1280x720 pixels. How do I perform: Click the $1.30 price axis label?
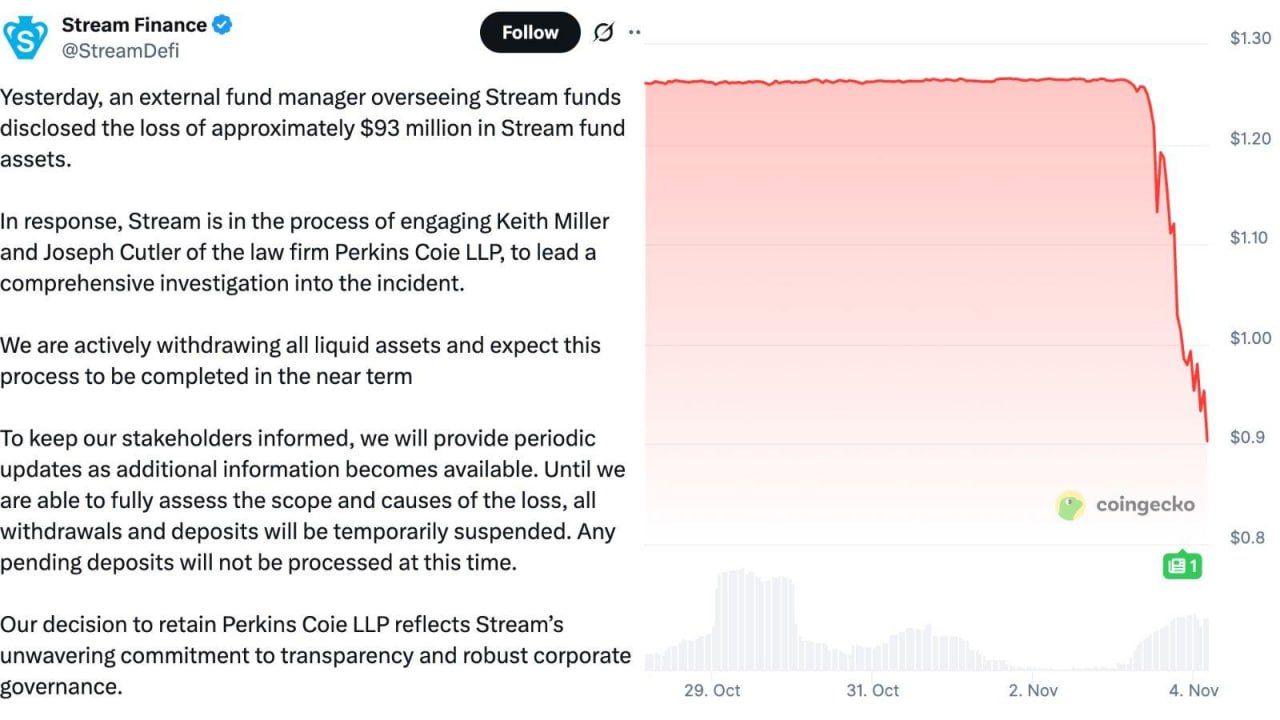[1250, 39]
